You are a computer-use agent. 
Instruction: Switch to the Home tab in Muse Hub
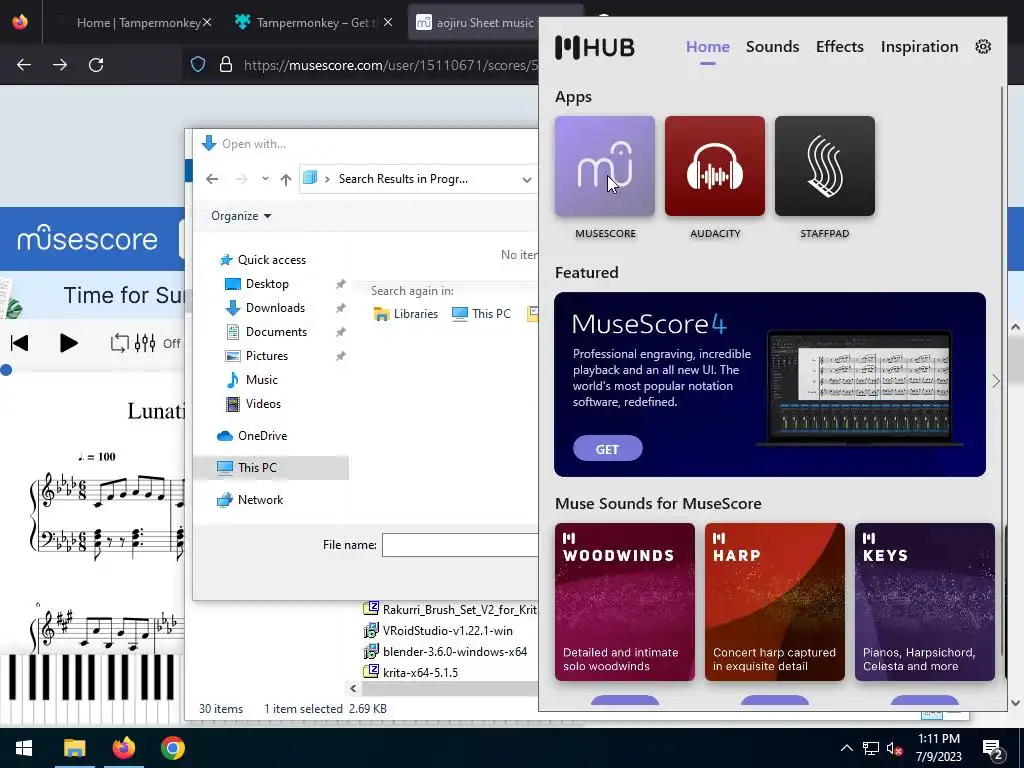click(707, 46)
